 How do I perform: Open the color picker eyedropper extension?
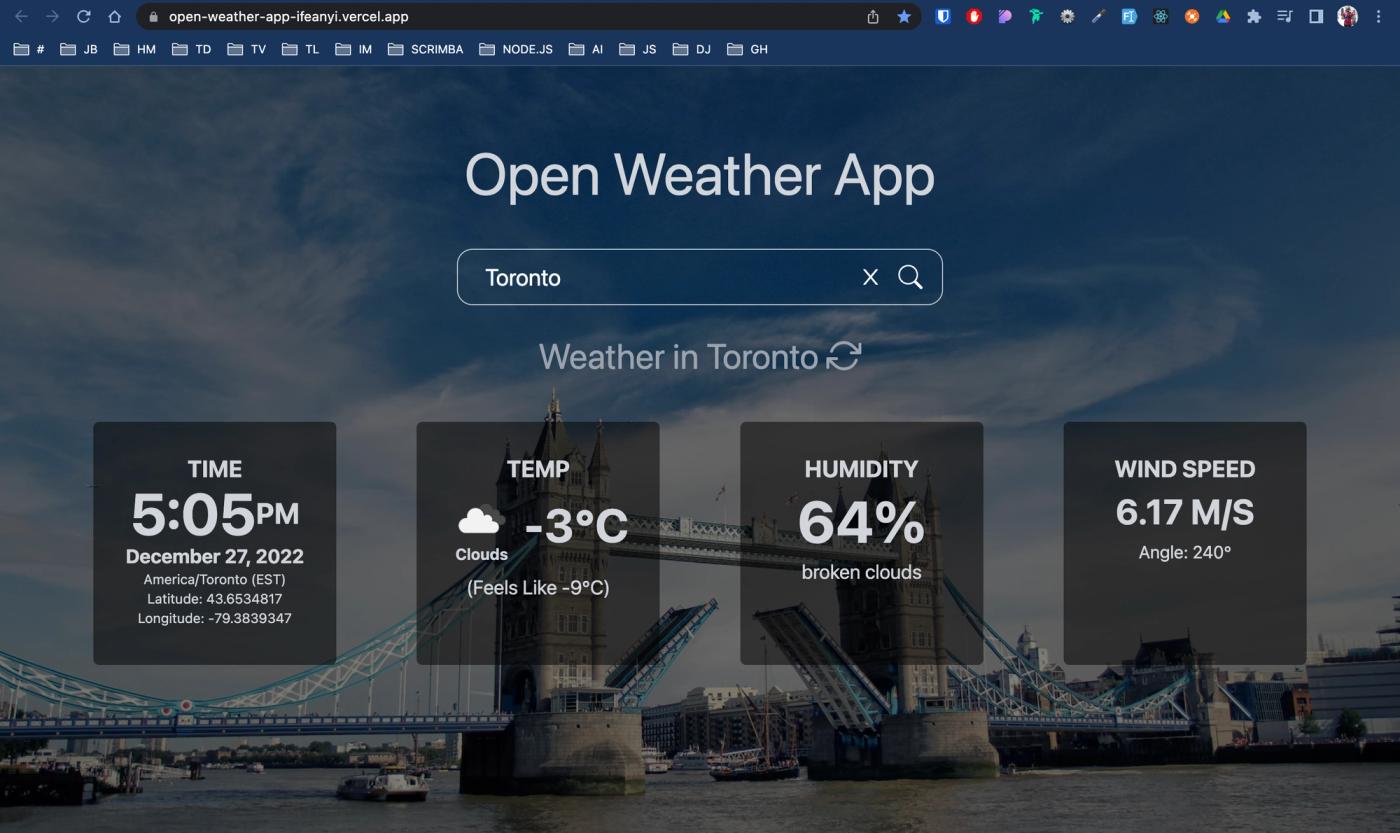pyautogui.click(x=1098, y=17)
